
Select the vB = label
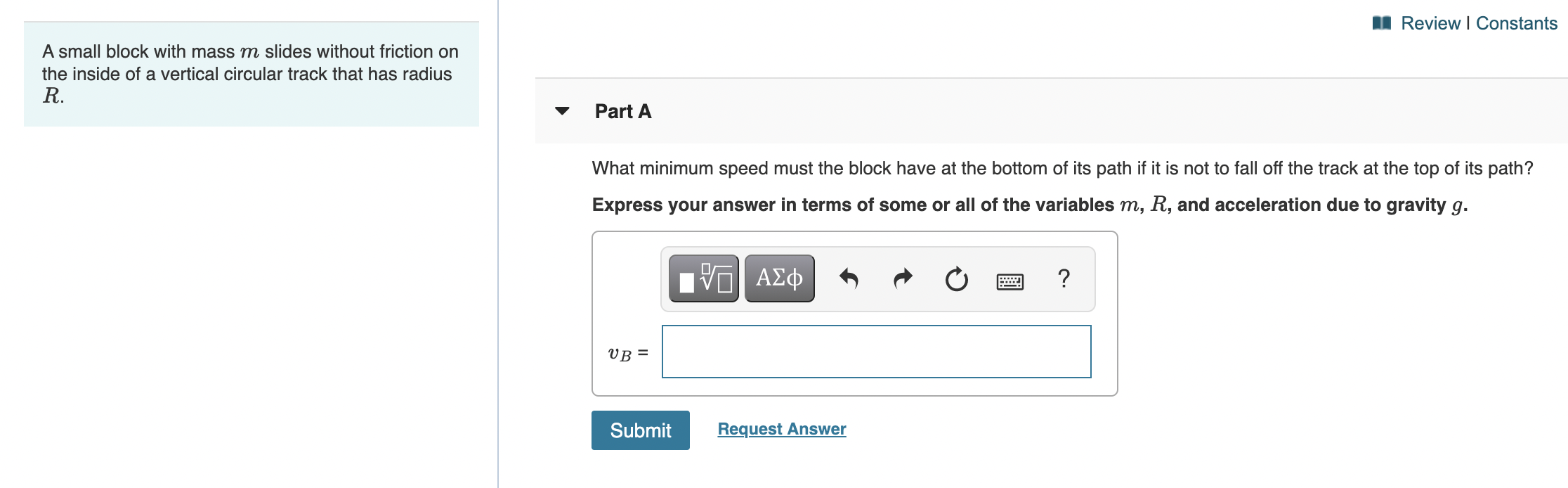[626, 352]
